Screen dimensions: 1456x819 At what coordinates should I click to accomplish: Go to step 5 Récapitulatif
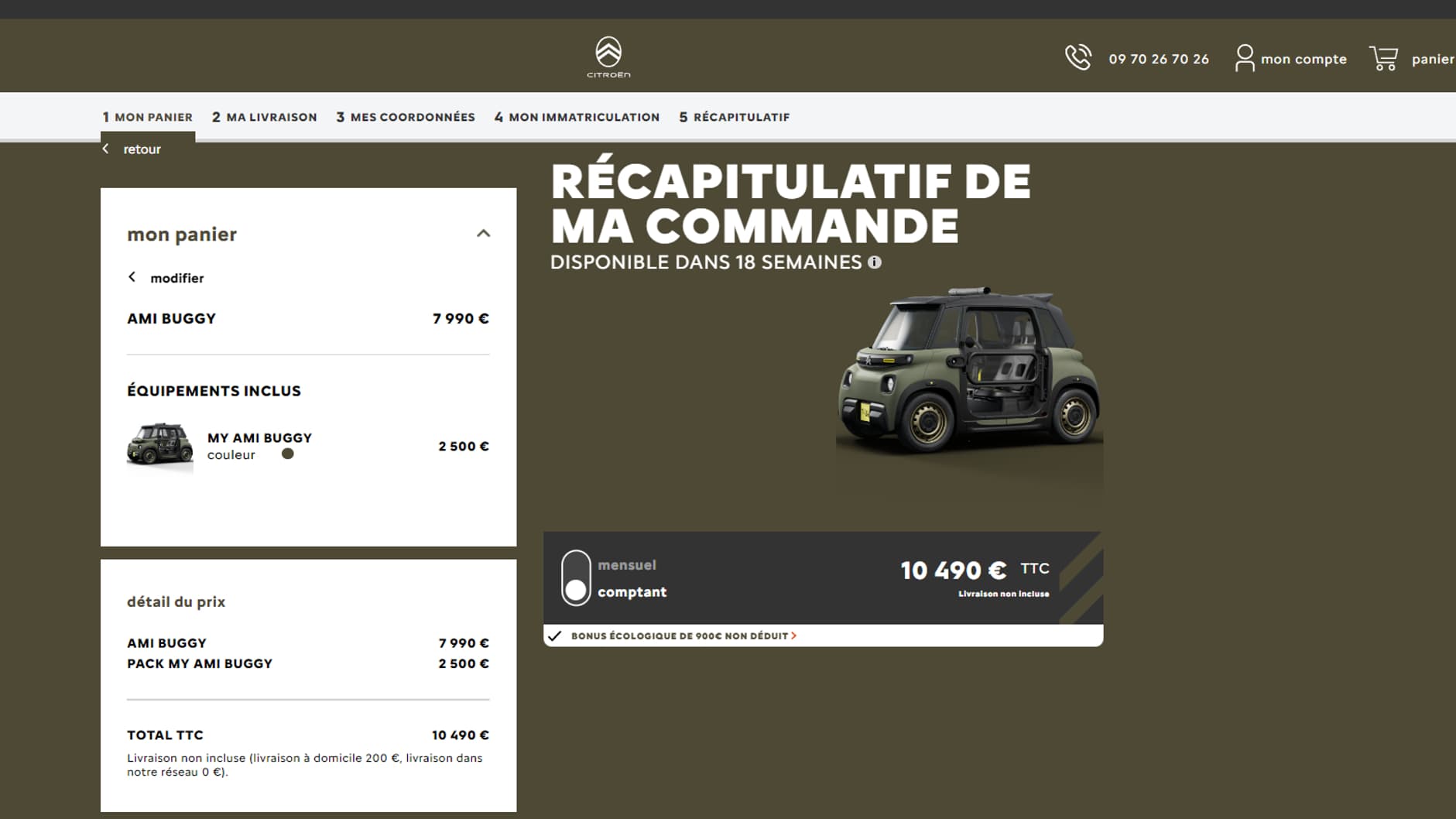[x=735, y=117]
